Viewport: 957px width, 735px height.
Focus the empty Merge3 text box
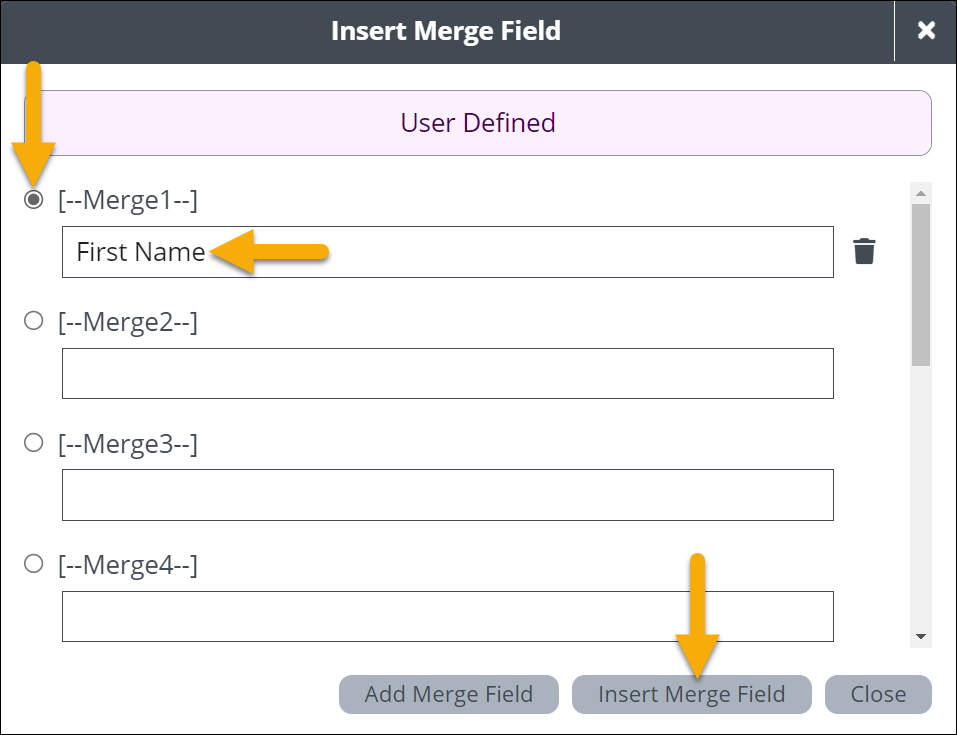[x=447, y=495]
